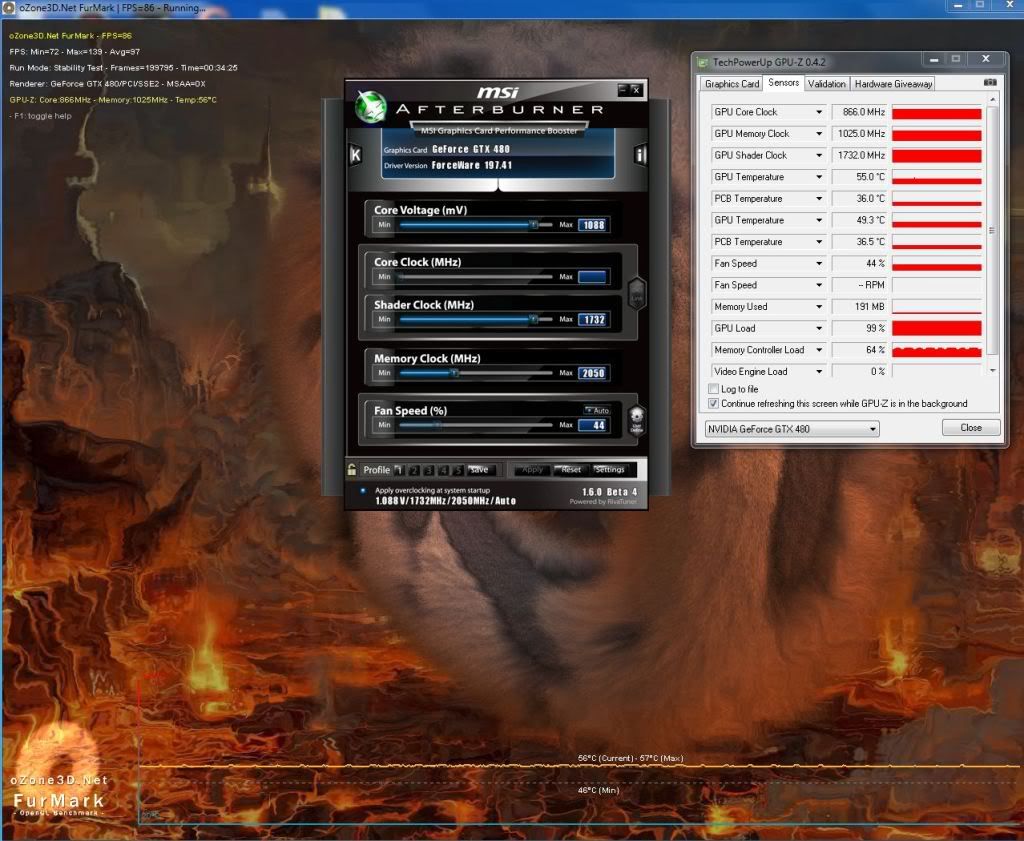This screenshot has width=1024, height=841.
Task: Click the Memory Clock value field 2050
Action: 594,373
